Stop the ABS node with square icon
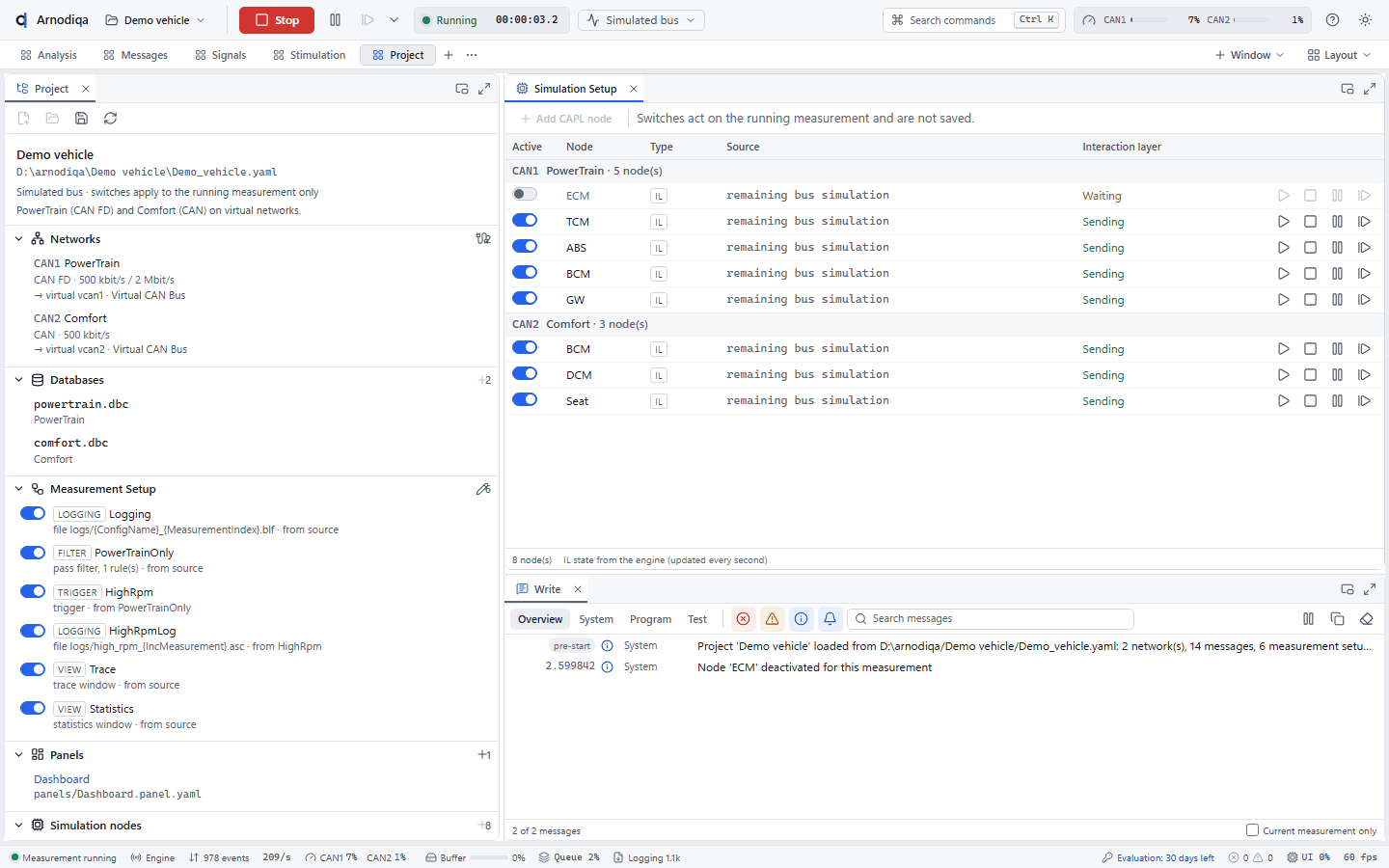Image resolution: width=1389 pixels, height=868 pixels. click(1310, 247)
